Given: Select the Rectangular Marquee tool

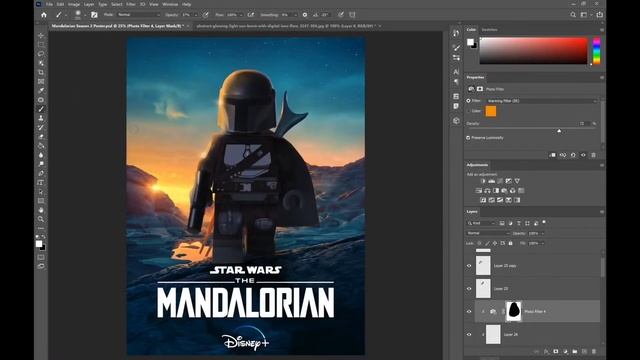Looking at the screenshot, I should pyautogui.click(x=41, y=44).
